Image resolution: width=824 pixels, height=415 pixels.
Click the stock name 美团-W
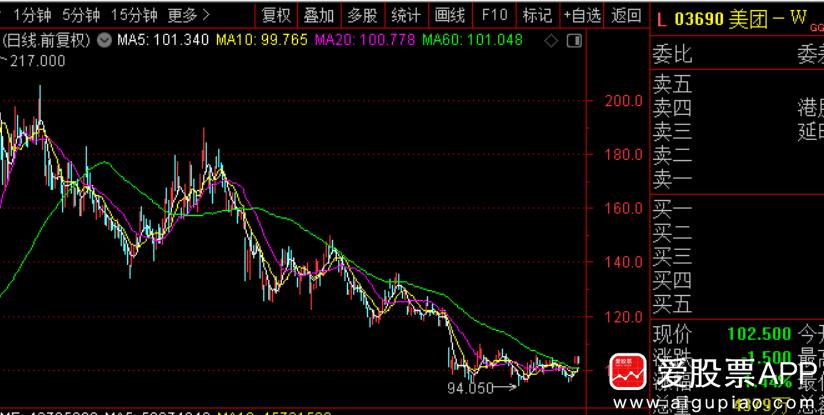[768, 19]
